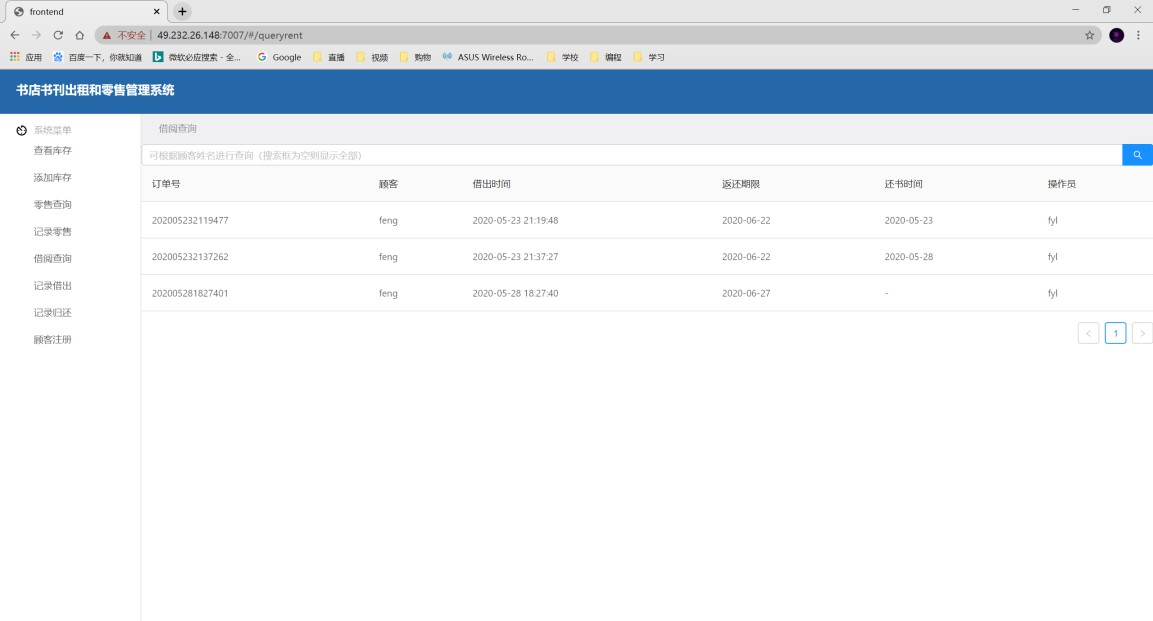This screenshot has width=1153, height=621.
Task: Click return deadline 2020-06-27
Action: pyautogui.click(x=746, y=293)
